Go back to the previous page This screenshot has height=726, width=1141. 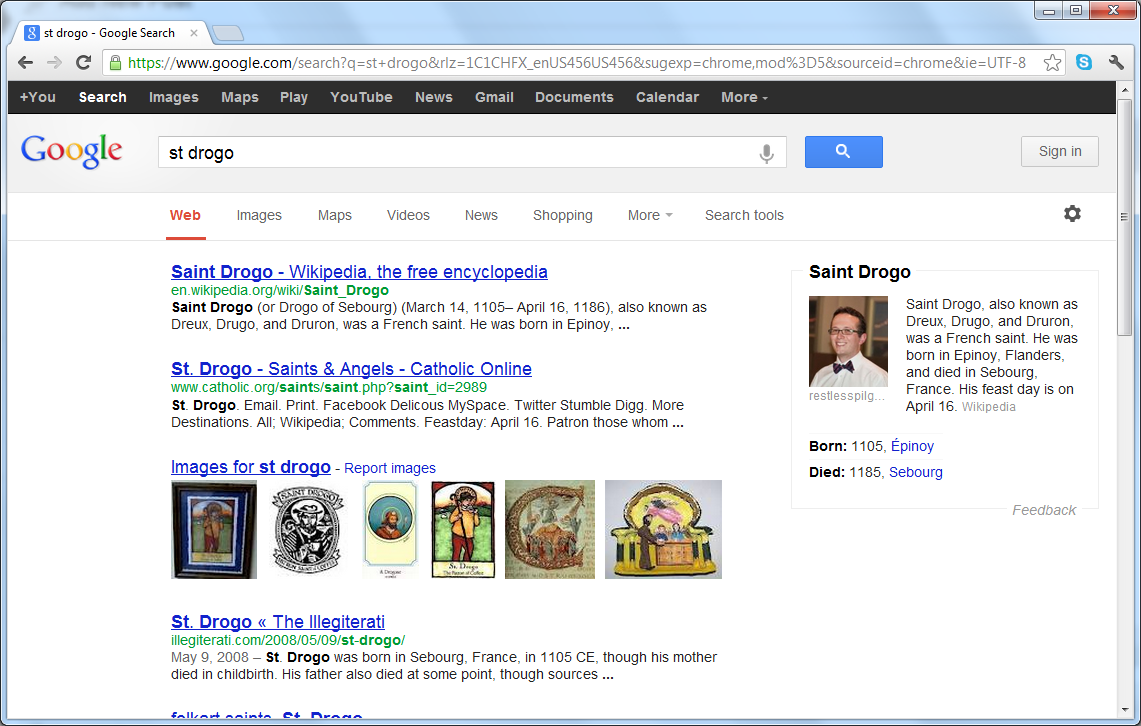click(x=25, y=63)
